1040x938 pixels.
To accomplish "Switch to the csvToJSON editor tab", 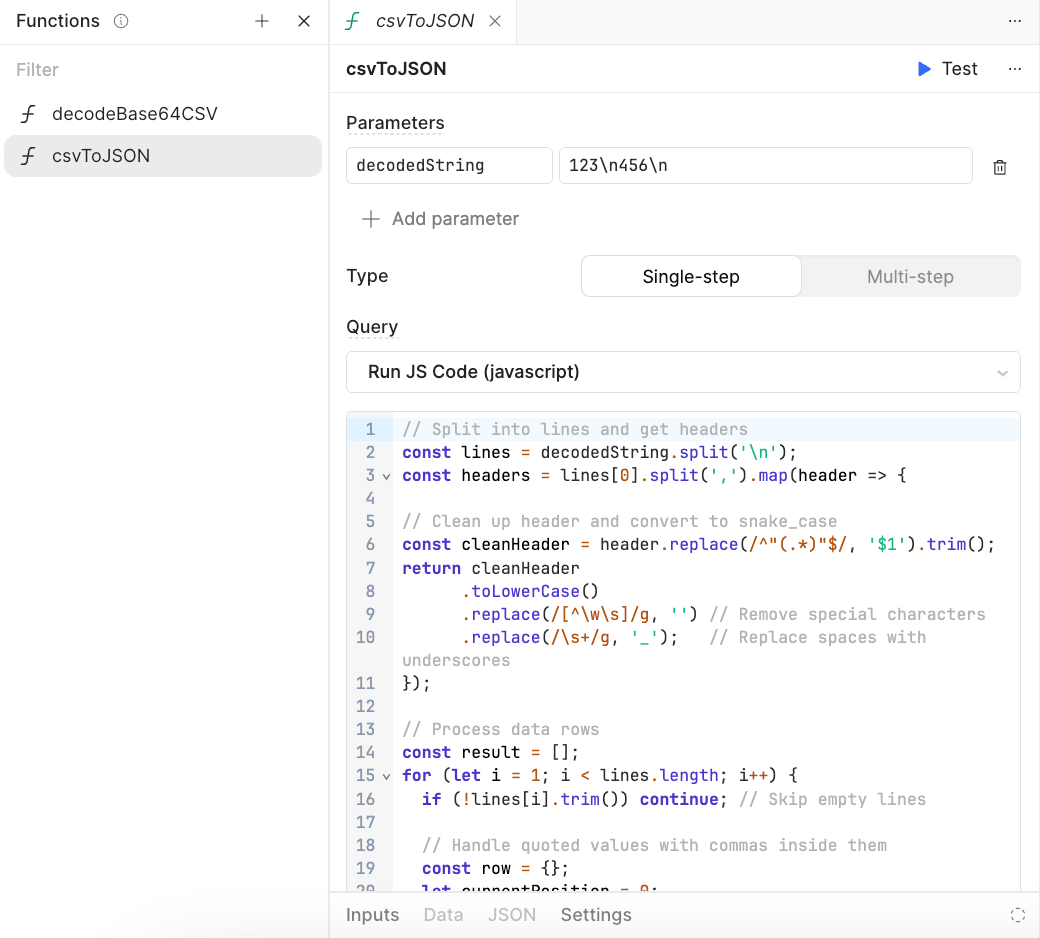I will [x=424, y=21].
